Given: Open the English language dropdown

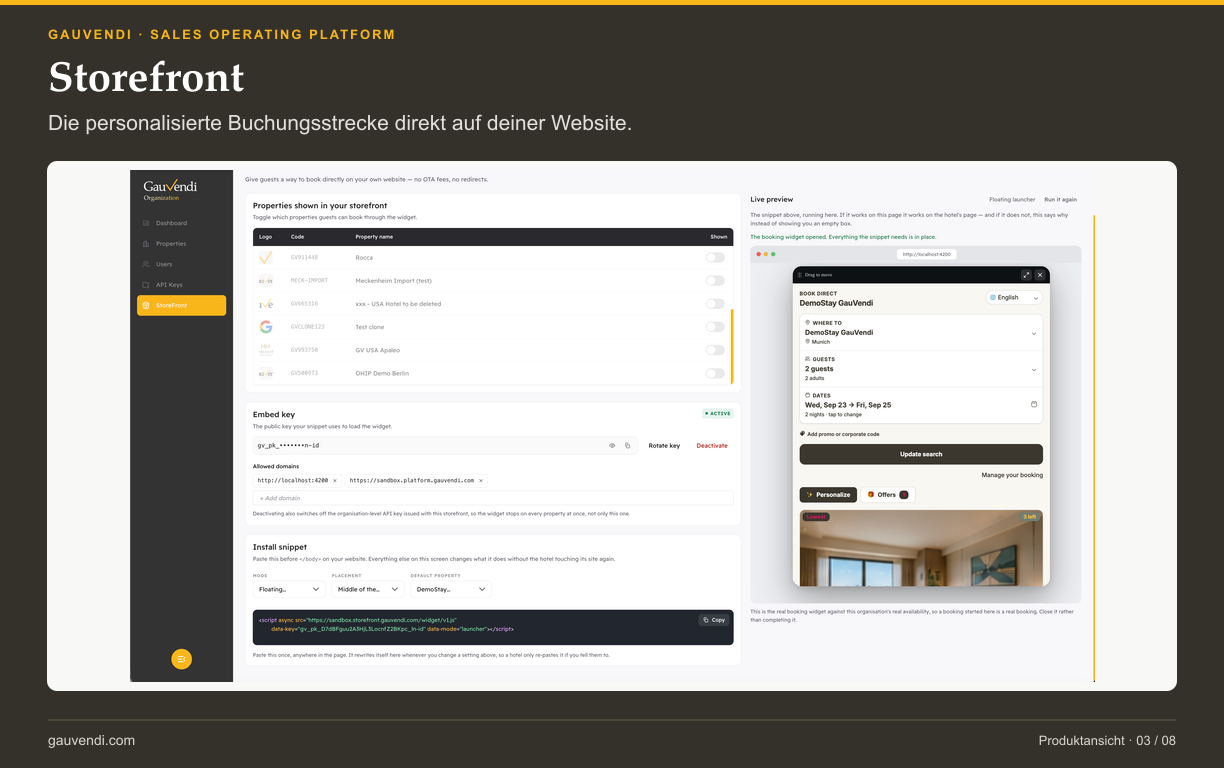Looking at the screenshot, I should [x=1014, y=297].
